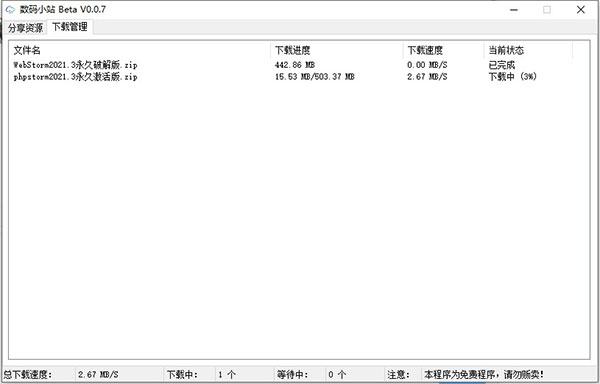
Task: Click the 15.53 MB/503.37 MB progress cell
Action: click(x=315, y=76)
